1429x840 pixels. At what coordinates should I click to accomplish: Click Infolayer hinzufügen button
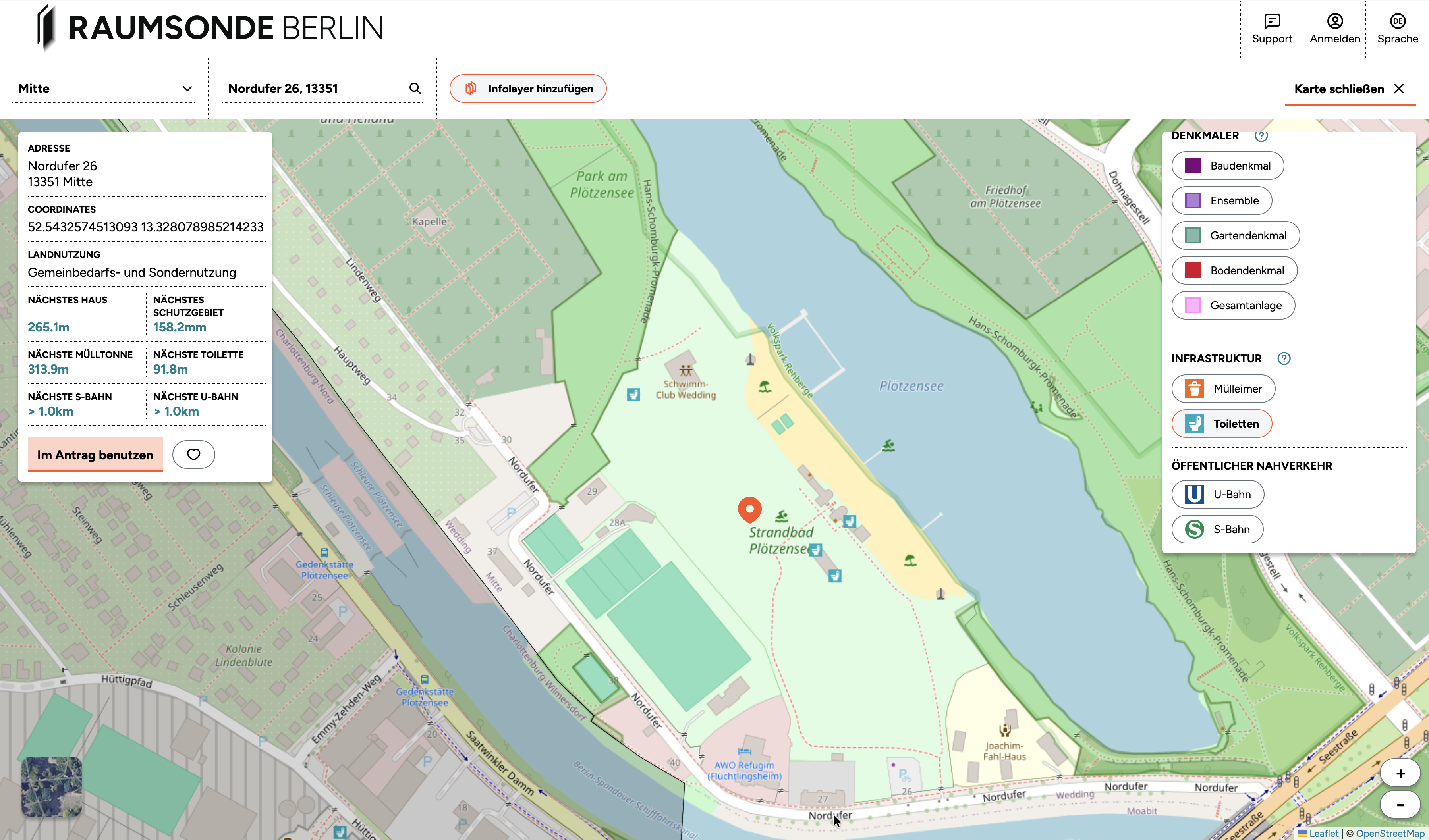(528, 89)
